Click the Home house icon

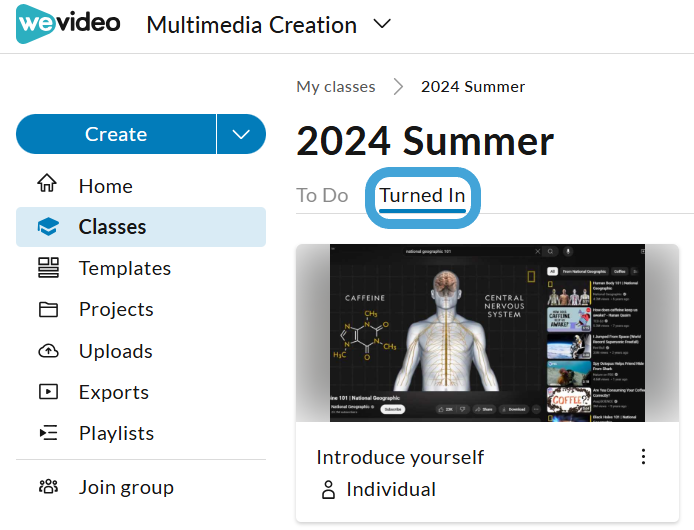[47, 183]
